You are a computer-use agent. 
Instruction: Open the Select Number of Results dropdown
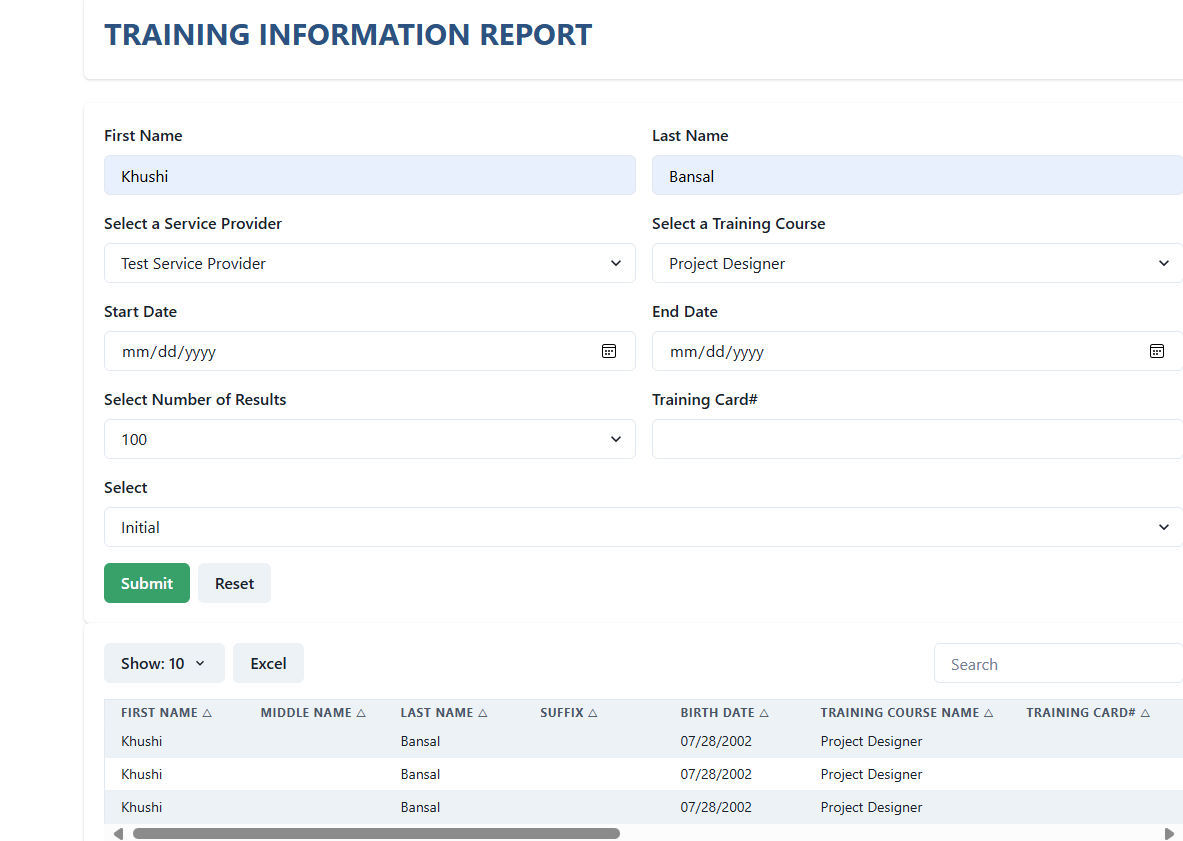pyautogui.click(x=369, y=439)
